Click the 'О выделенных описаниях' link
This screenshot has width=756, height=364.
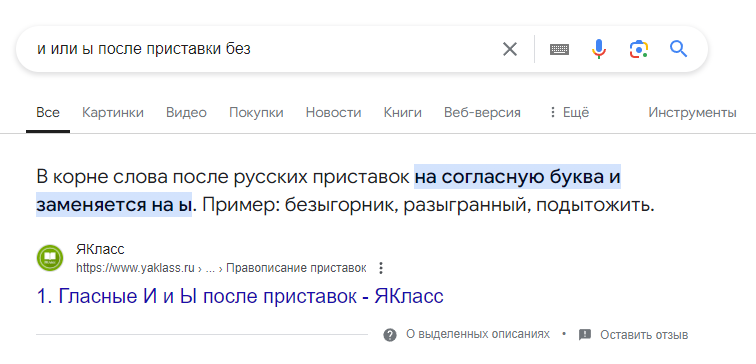click(x=478, y=335)
